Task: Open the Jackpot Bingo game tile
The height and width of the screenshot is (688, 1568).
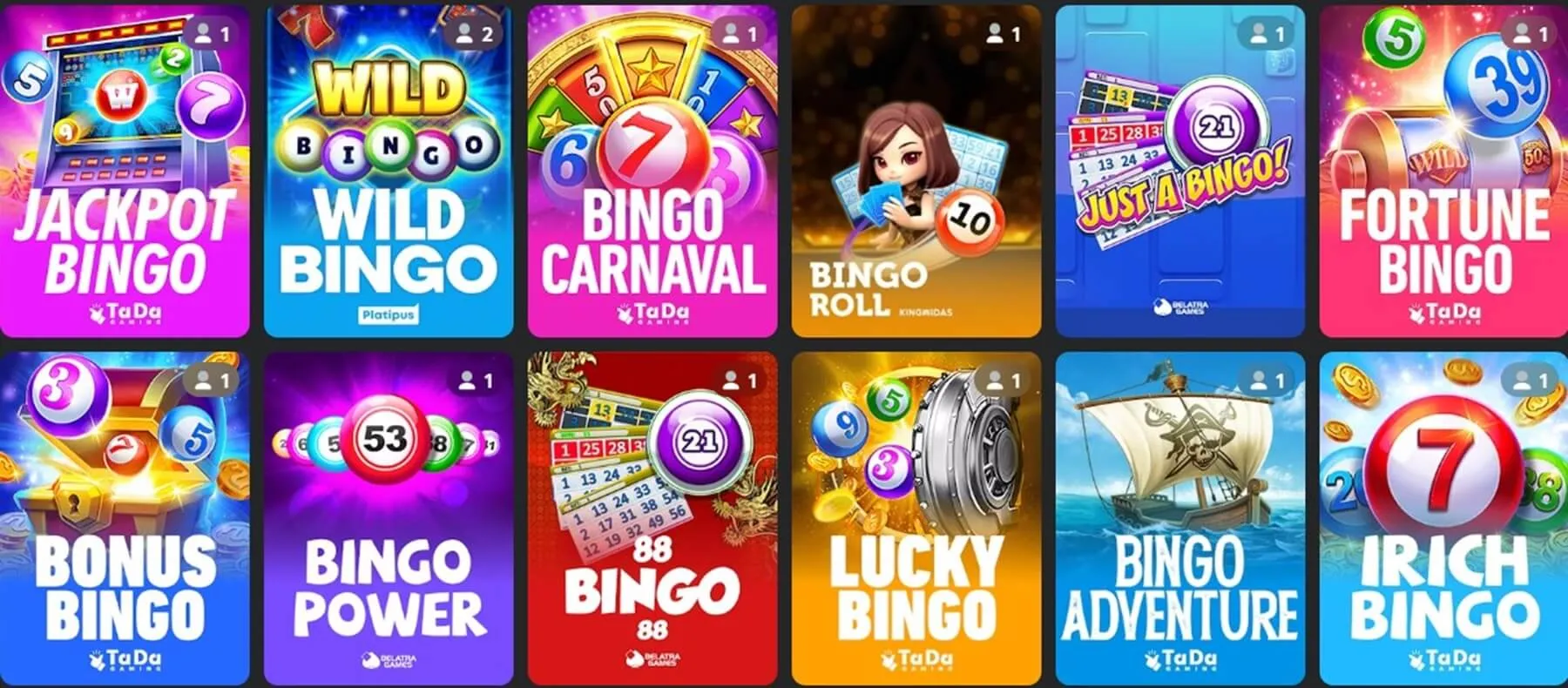Action: coord(125,171)
